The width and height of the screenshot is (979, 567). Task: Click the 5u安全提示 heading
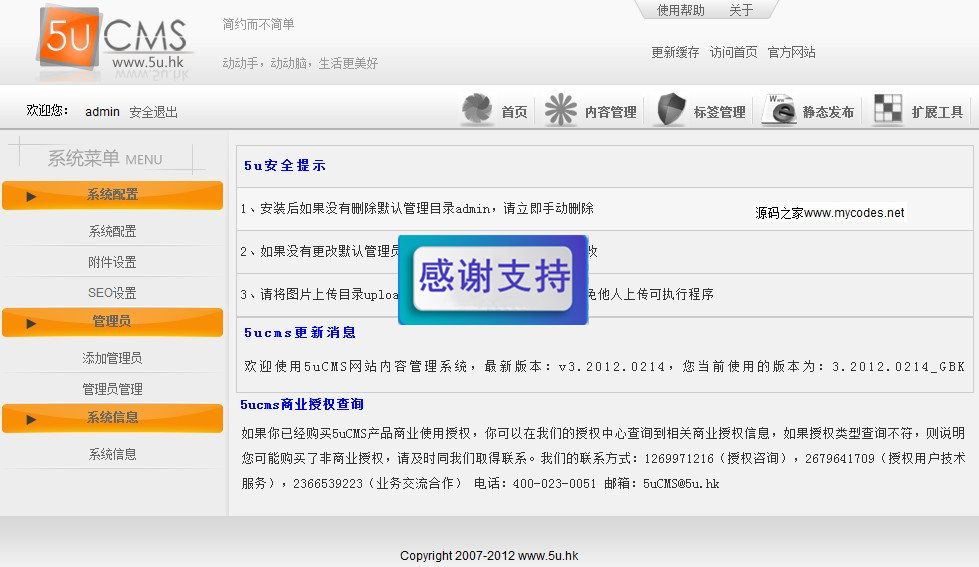[x=285, y=165]
